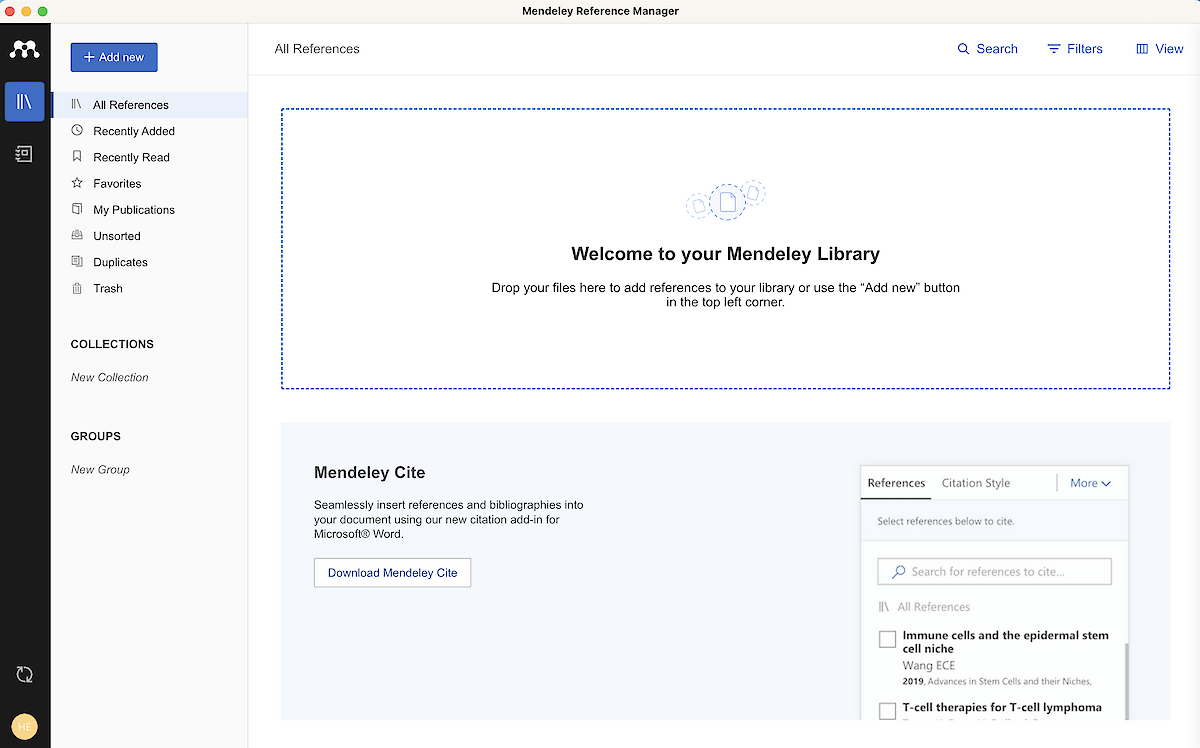Click the Add new button
The height and width of the screenshot is (748, 1200).
point(114,57)
